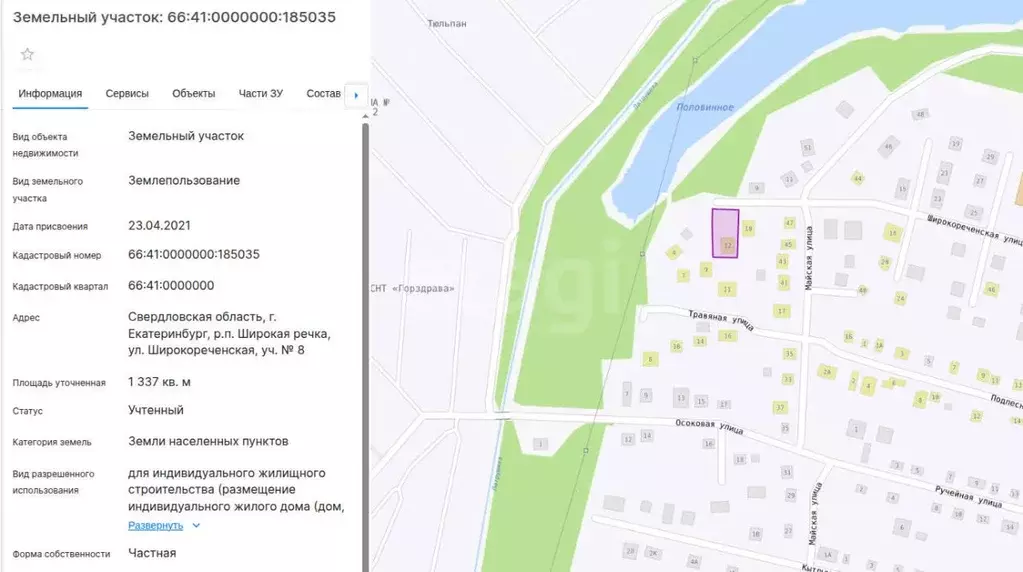
Task: Switch to the Сервисы tab
Action: pos(127,94)
